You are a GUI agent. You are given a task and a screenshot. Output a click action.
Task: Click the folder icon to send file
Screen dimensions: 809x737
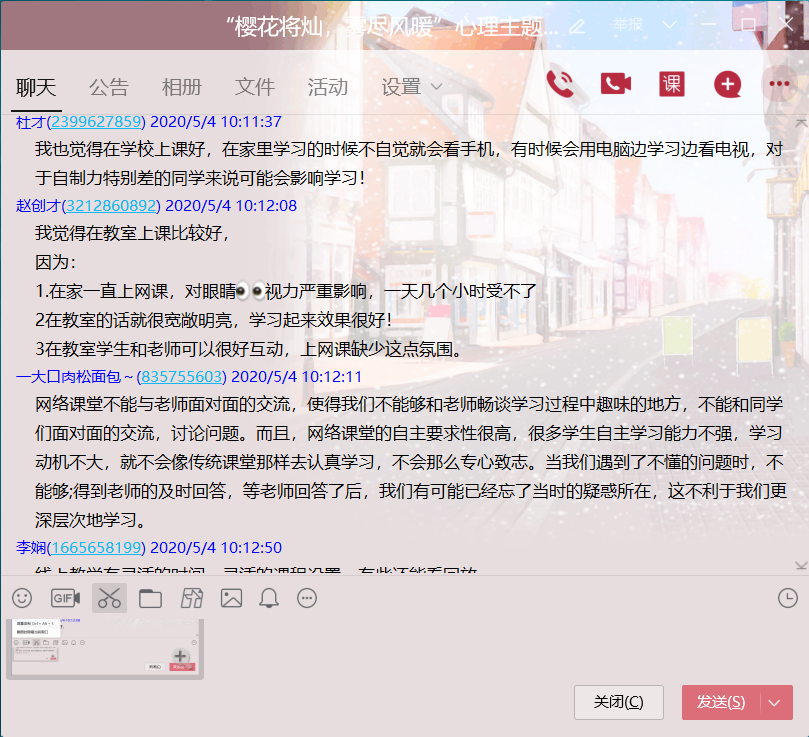point(150,598)
